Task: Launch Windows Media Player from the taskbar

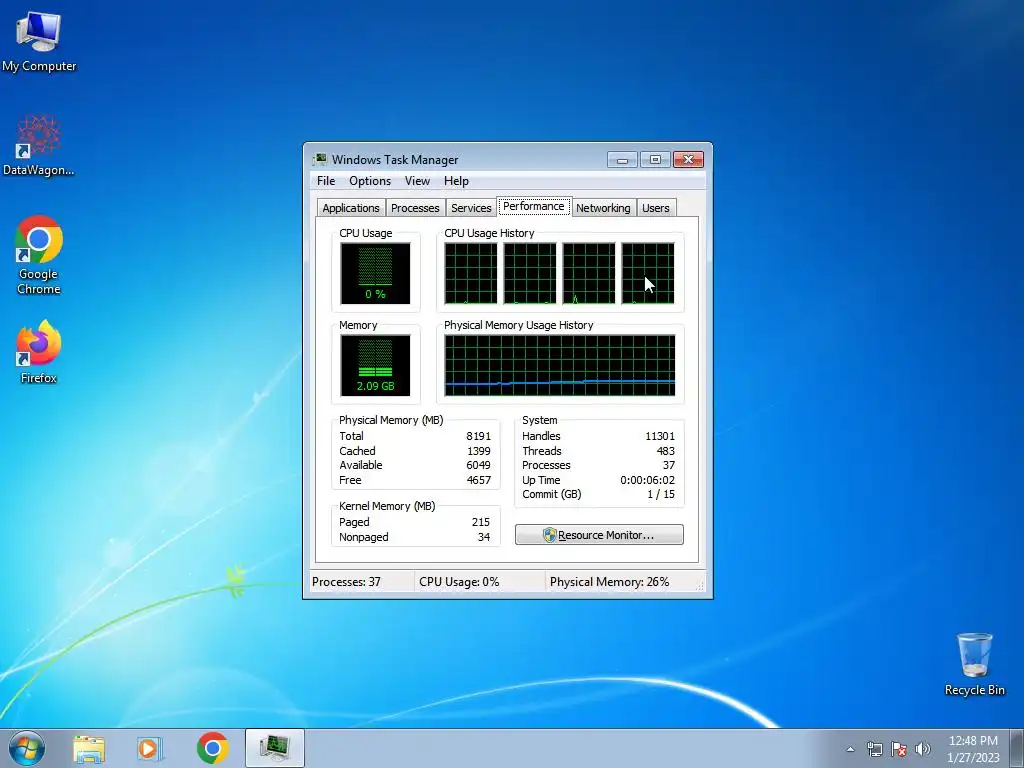Action: (x=150, y=749)
